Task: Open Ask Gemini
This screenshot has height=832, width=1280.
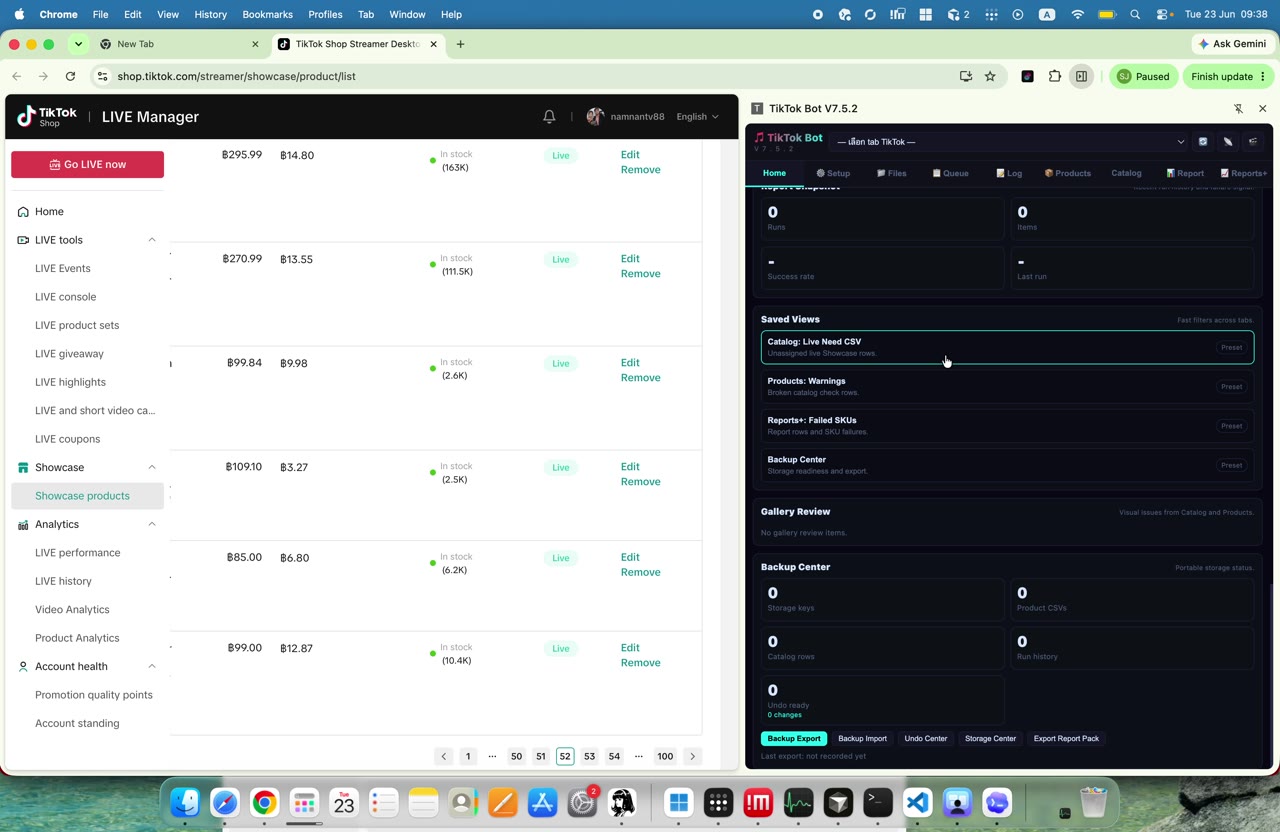Action: pyautogui.click(x=1231, y=44)
